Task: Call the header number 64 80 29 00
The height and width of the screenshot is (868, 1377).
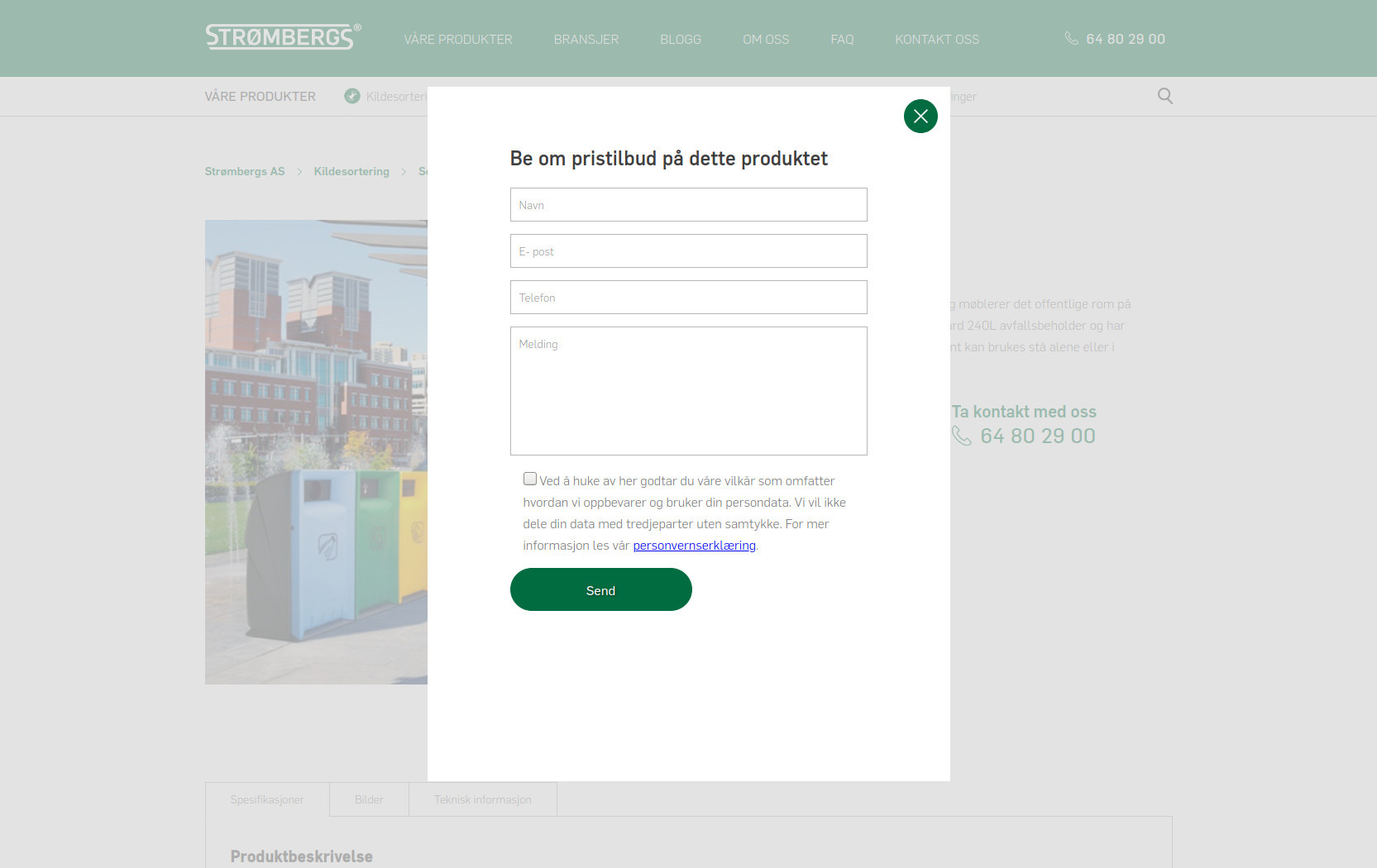Action: pos(1126,39)
